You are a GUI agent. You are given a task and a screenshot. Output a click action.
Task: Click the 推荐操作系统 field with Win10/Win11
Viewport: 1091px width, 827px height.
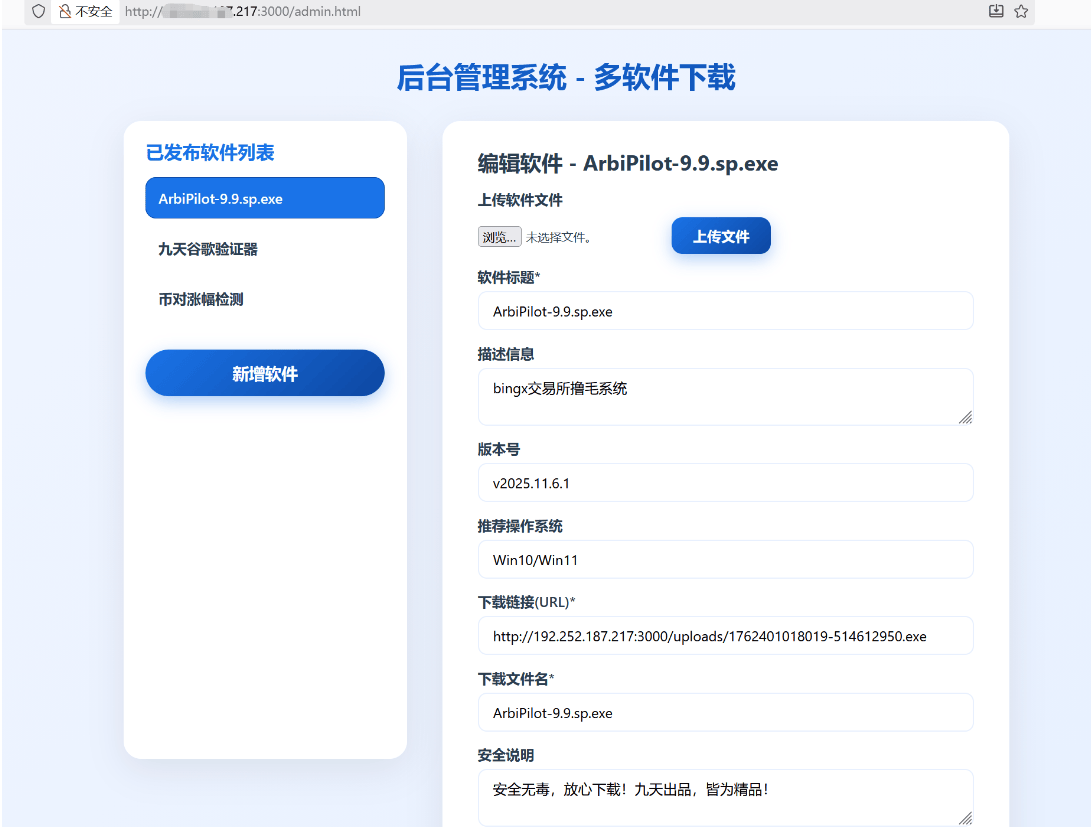click(725, 560)
